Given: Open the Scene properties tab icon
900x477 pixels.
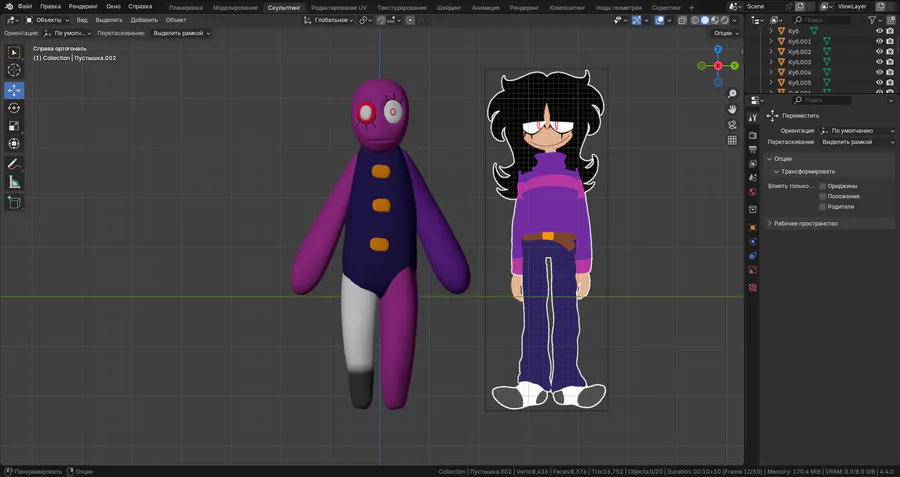Looking at the screenshot, I should click(x=753, y=178).
